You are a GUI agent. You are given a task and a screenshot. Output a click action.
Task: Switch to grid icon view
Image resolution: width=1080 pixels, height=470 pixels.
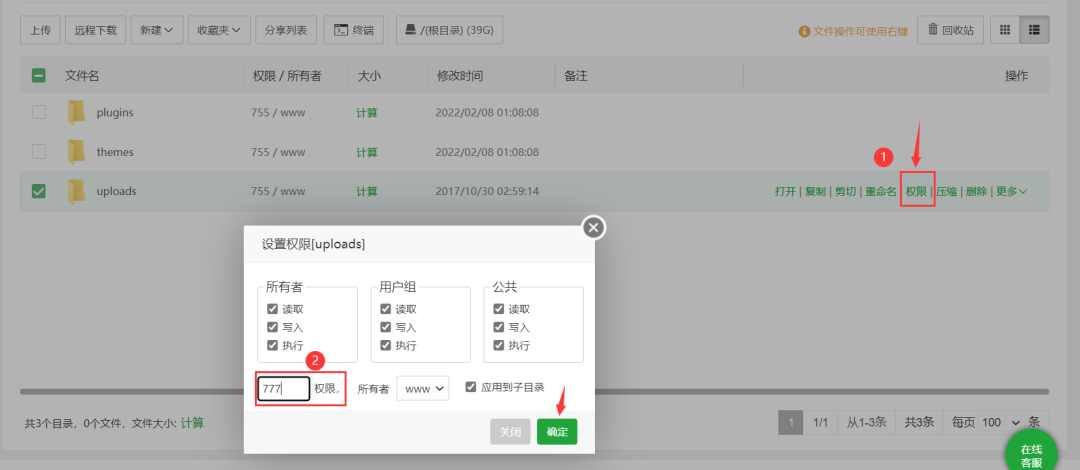coord(1005,30)
